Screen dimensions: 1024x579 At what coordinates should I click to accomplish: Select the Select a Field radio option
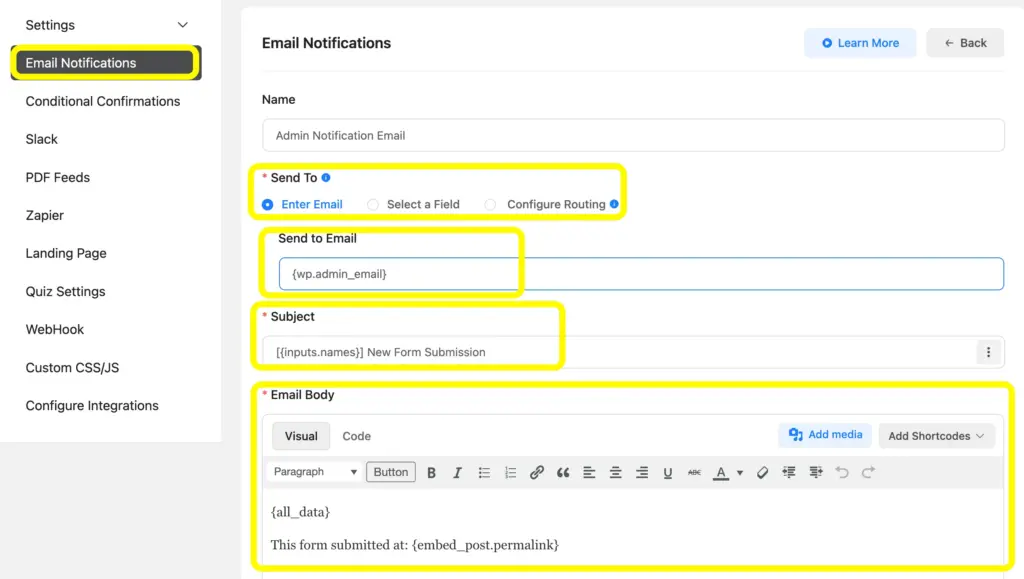373,204
